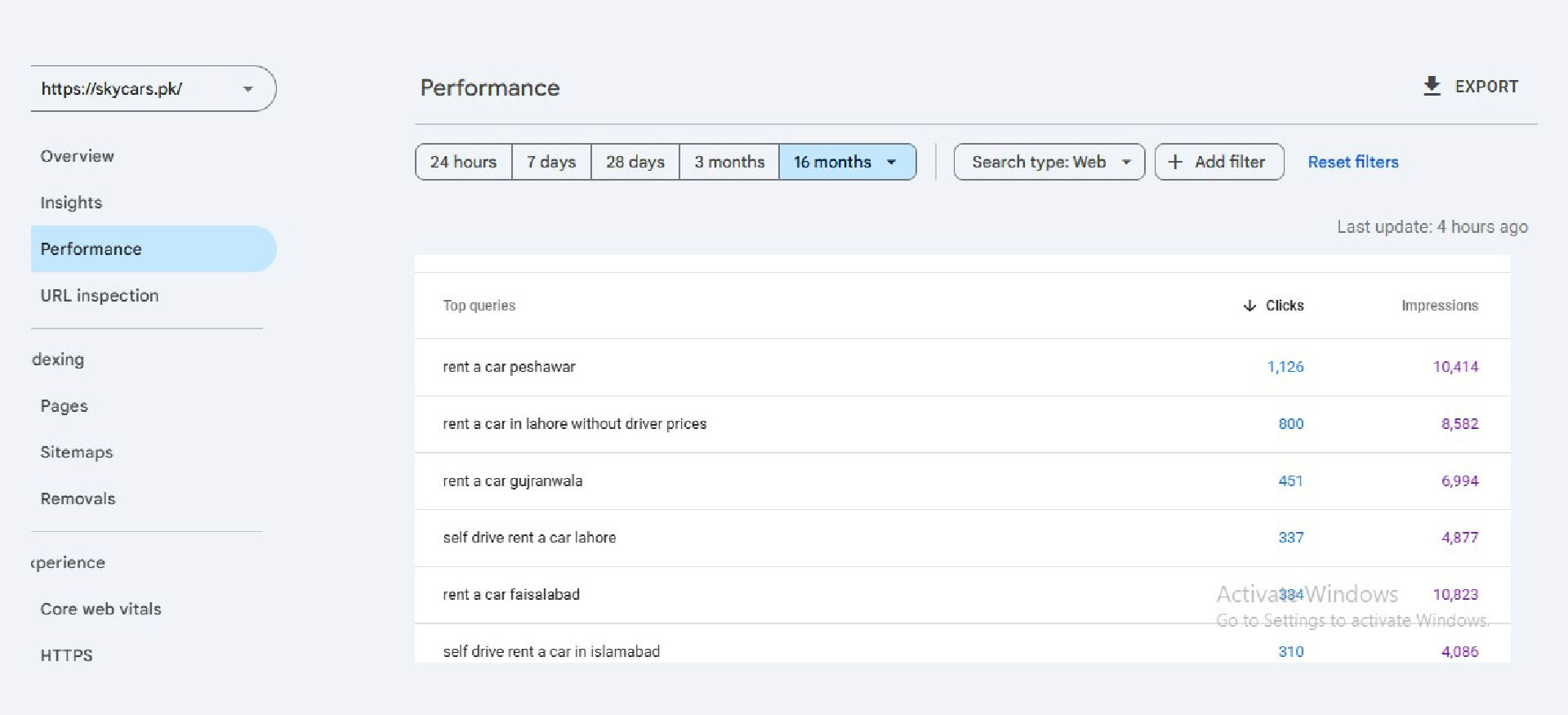1568x715 pixels.
Task: Switch to the 28 days range
Action: [x=635, y=163]
